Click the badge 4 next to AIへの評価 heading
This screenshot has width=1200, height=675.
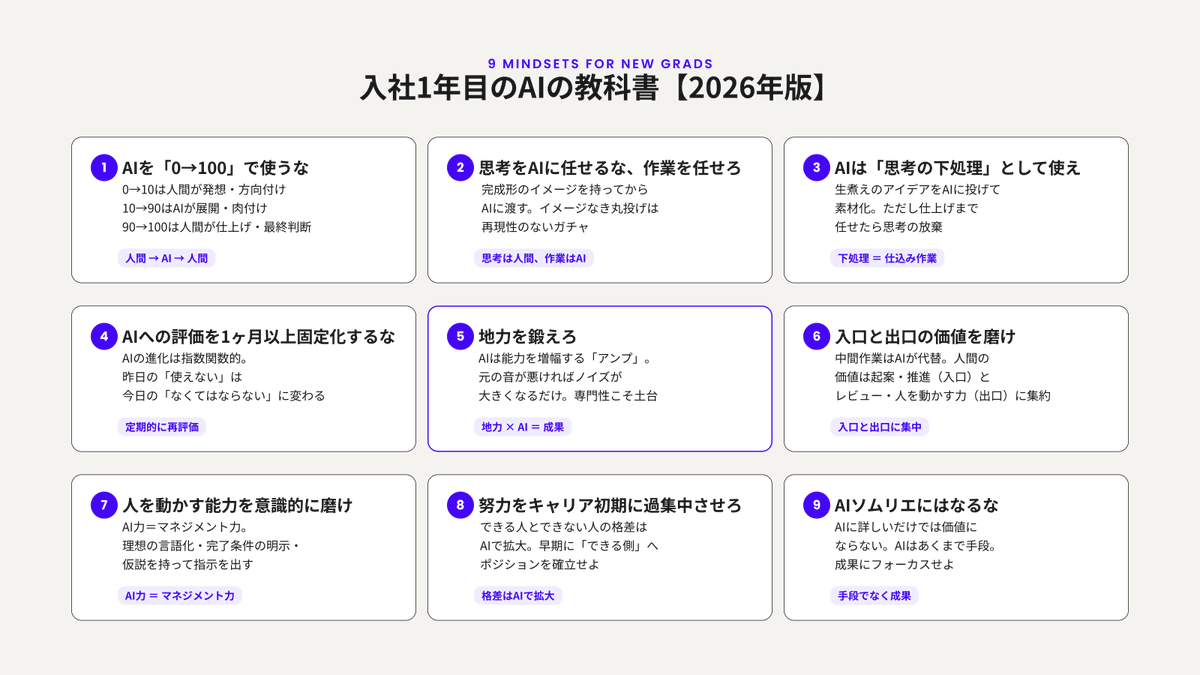coord(102,337)
